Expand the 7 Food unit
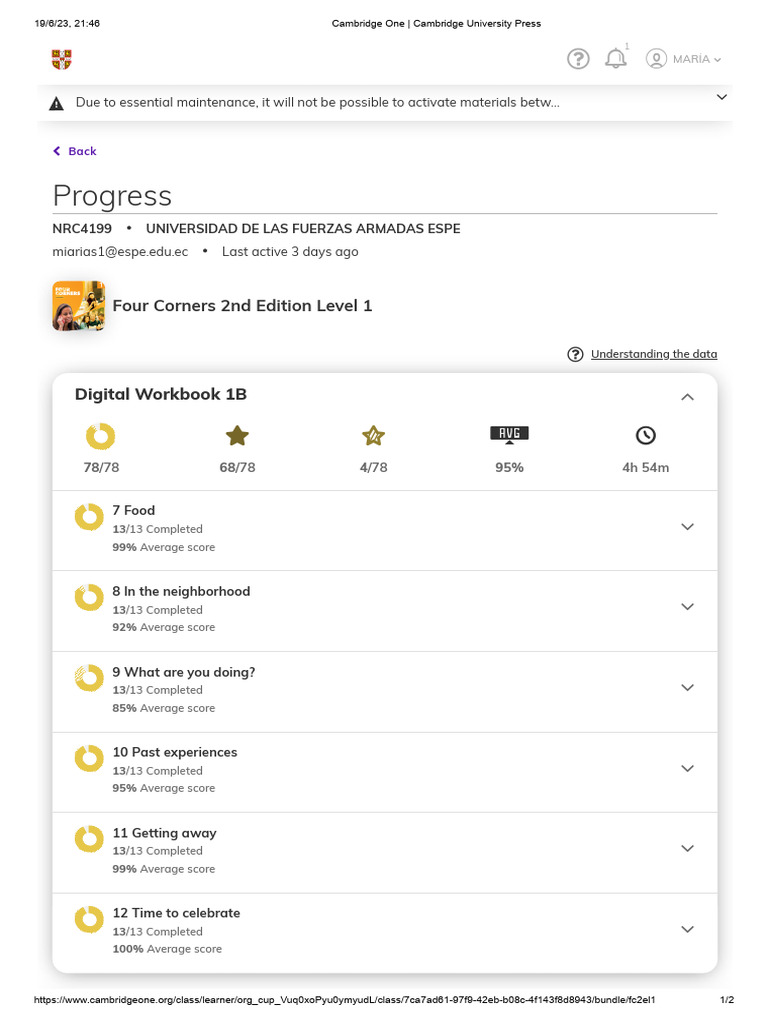Screen dimensions: 768x1024 (x=687, y=527)
